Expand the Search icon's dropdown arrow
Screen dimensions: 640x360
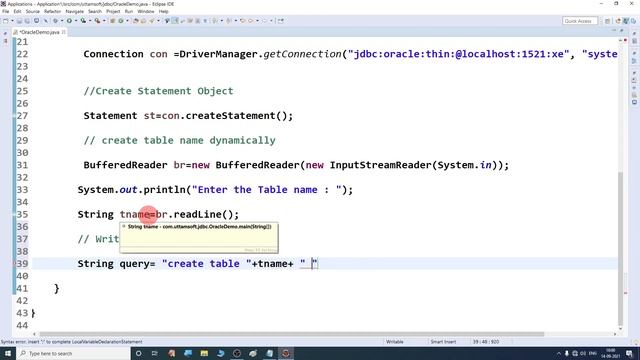pyautogui.click(x=158, y=21)
